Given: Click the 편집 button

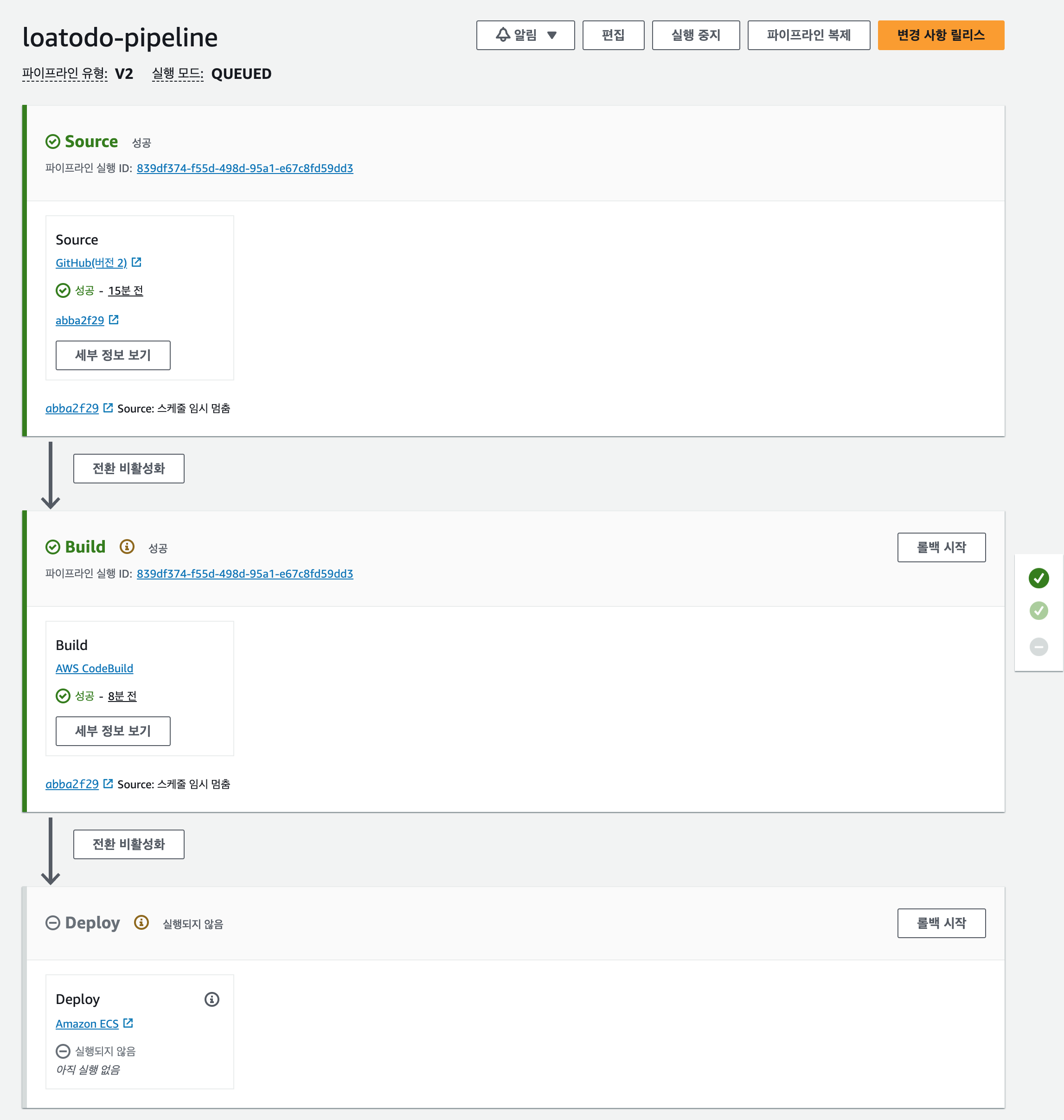Looking at the screenshot, I should (613, 35).
